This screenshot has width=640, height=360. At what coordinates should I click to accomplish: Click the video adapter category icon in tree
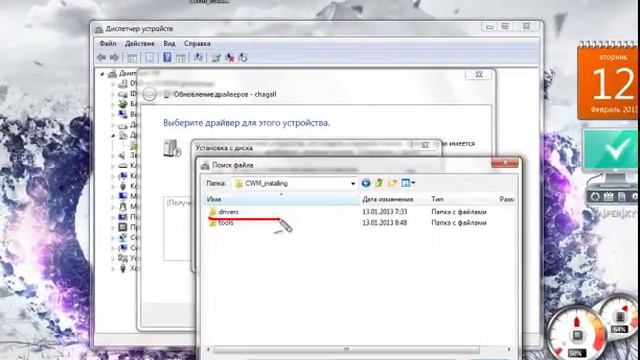point(122,114)
